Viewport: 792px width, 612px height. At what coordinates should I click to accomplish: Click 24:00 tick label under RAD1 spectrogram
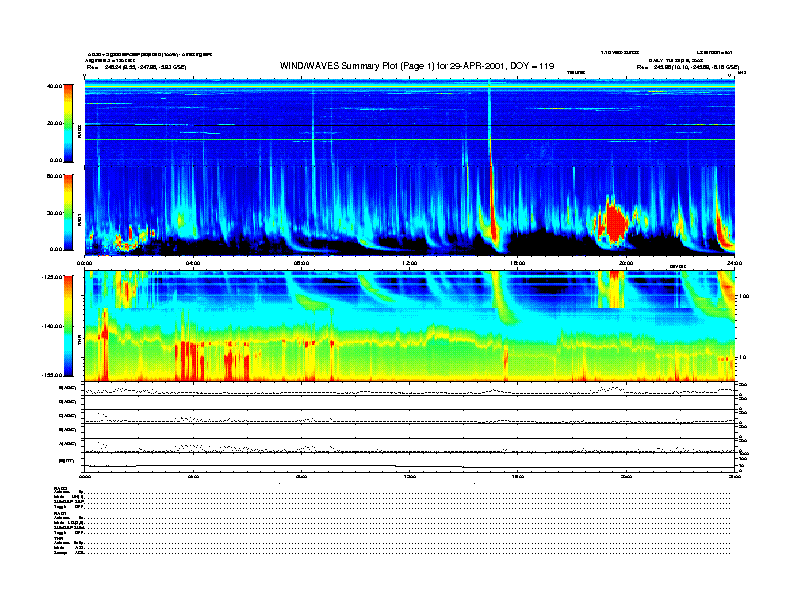[x=734, y=263]
